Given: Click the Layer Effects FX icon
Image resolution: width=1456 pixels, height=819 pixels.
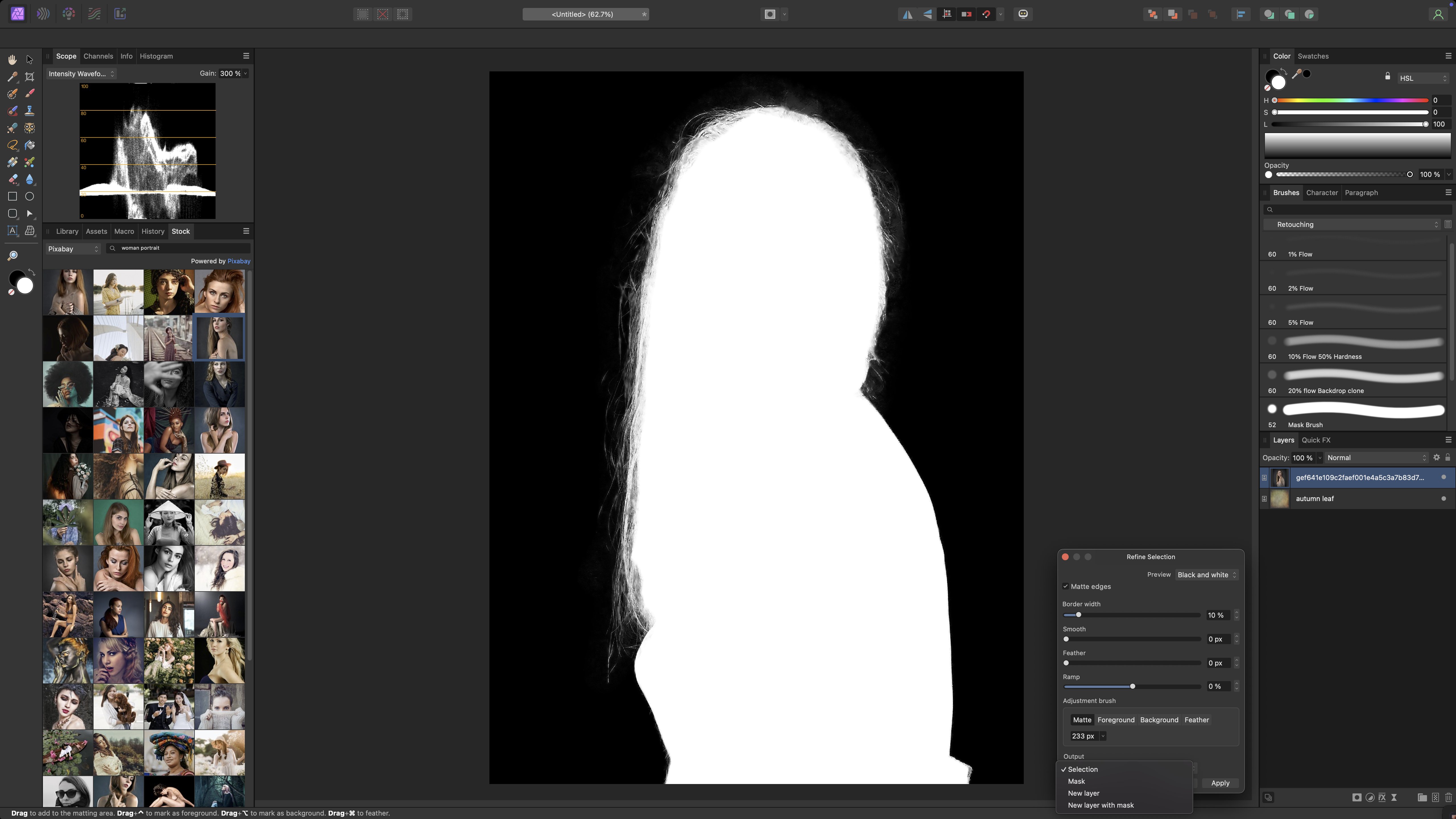Looking at the screenshot, I should [x=1382, y=797].
